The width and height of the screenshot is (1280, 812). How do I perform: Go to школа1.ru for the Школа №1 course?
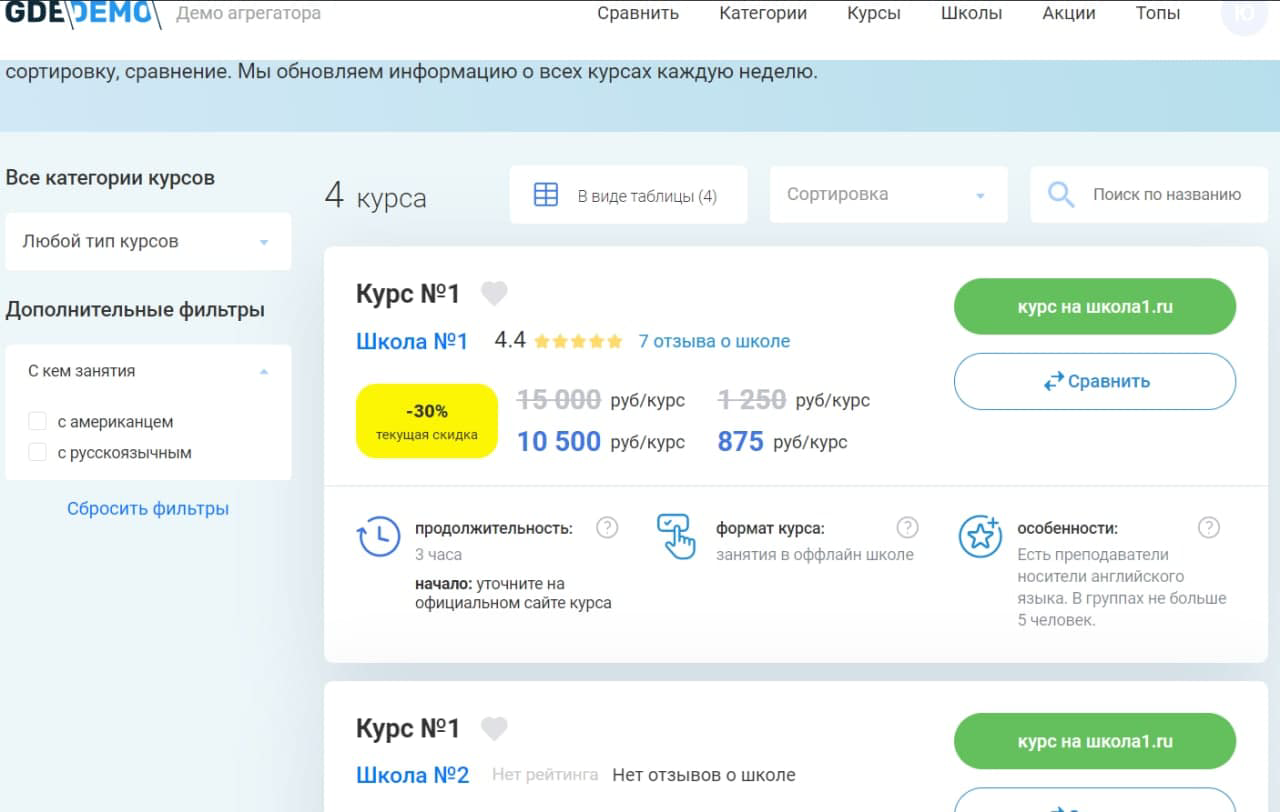1095,307
